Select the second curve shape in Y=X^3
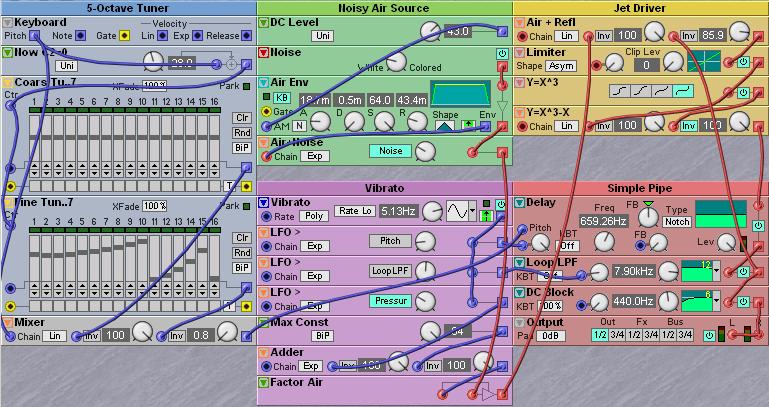 641,91
